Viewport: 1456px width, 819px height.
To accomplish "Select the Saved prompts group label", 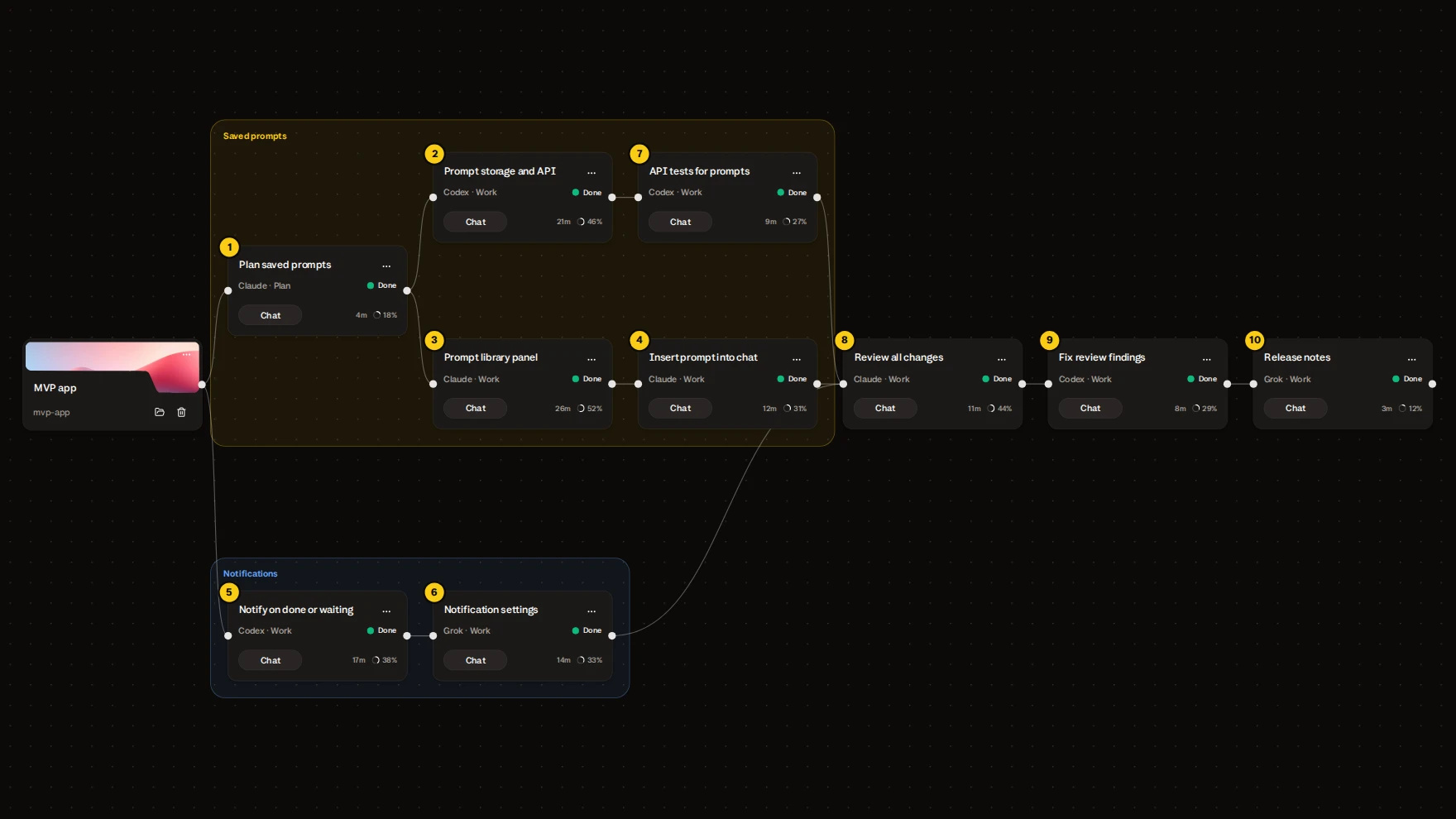I will click(x=255, y=136).
